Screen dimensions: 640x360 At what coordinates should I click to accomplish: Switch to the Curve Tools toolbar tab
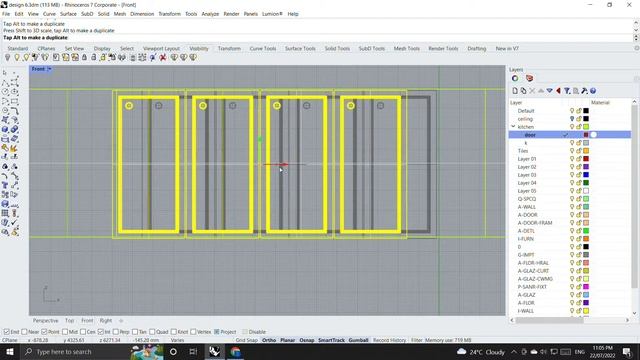click(263, 48)
